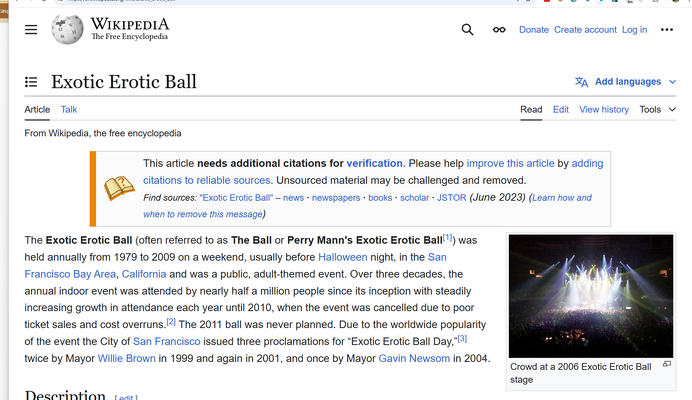Open the verification link
Image resolution: width=692 pixels, height=400 pixels.
click(374, 163)
